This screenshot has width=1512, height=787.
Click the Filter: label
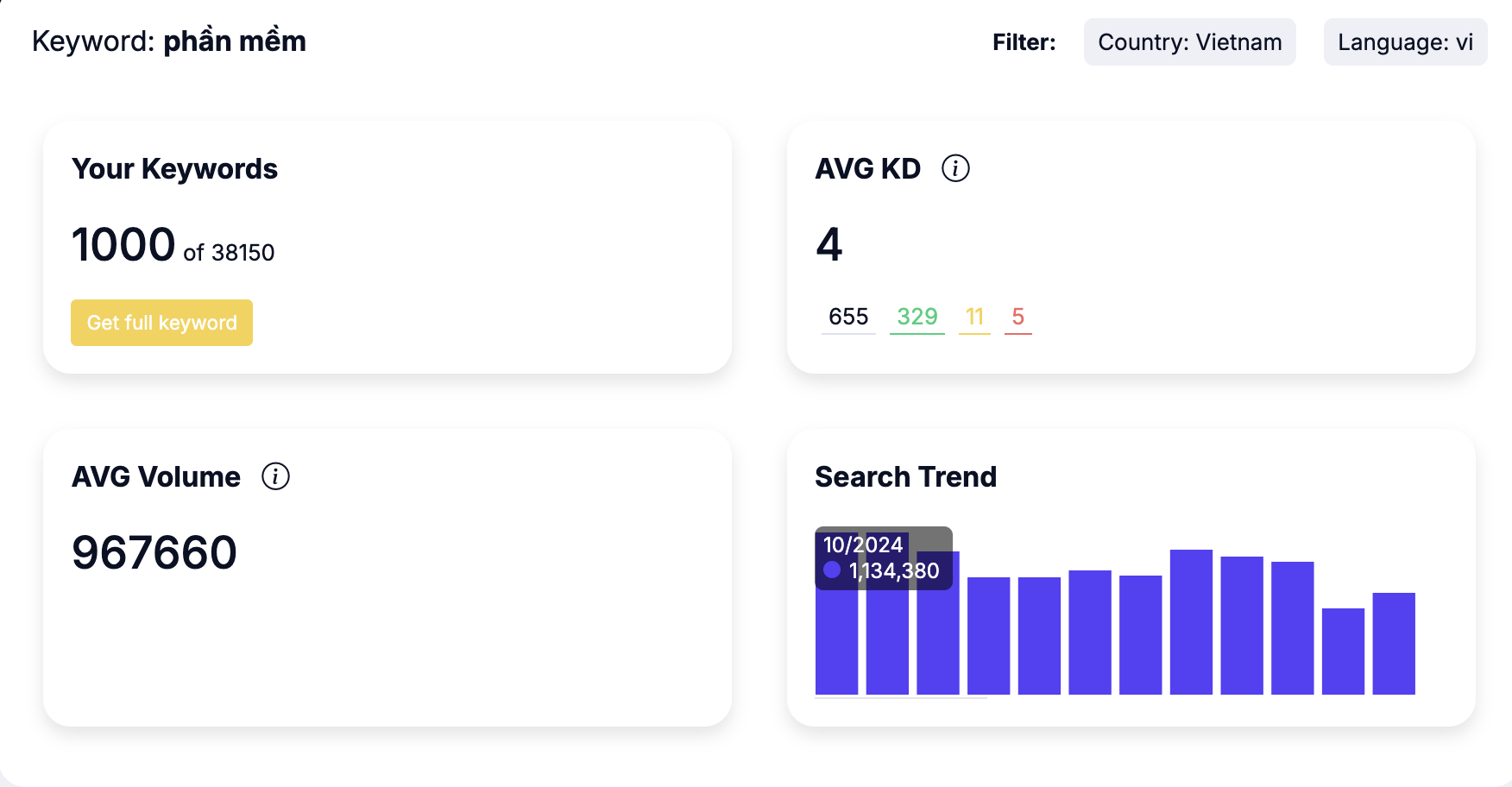pyautogui.click(x=1024, y=42)
